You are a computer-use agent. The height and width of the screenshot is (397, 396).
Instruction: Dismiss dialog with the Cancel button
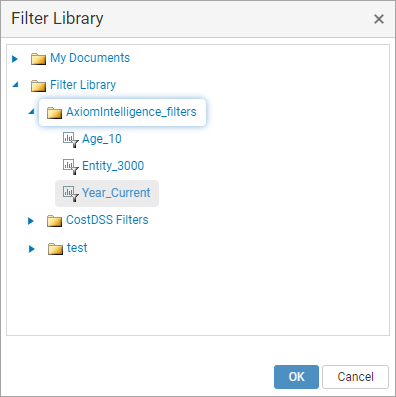355,377
